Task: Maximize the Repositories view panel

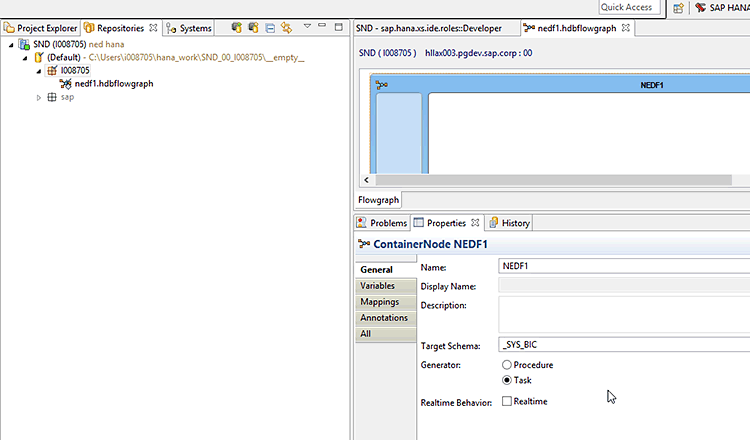Action: (339, 27)
